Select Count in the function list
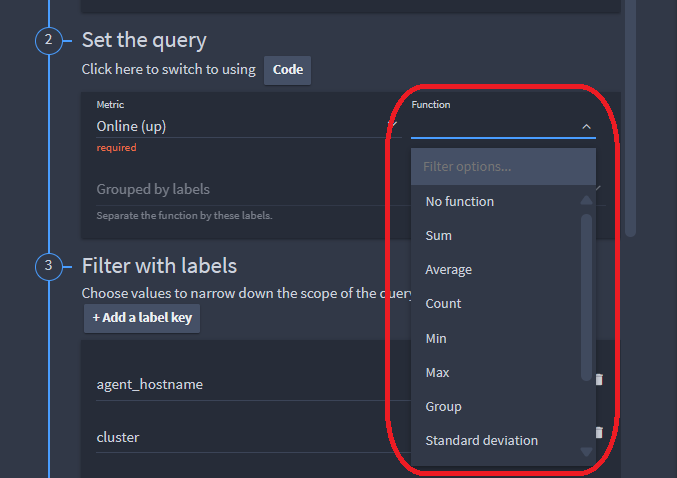The width and height of the screenshot is (677, 478). [443, 304]
